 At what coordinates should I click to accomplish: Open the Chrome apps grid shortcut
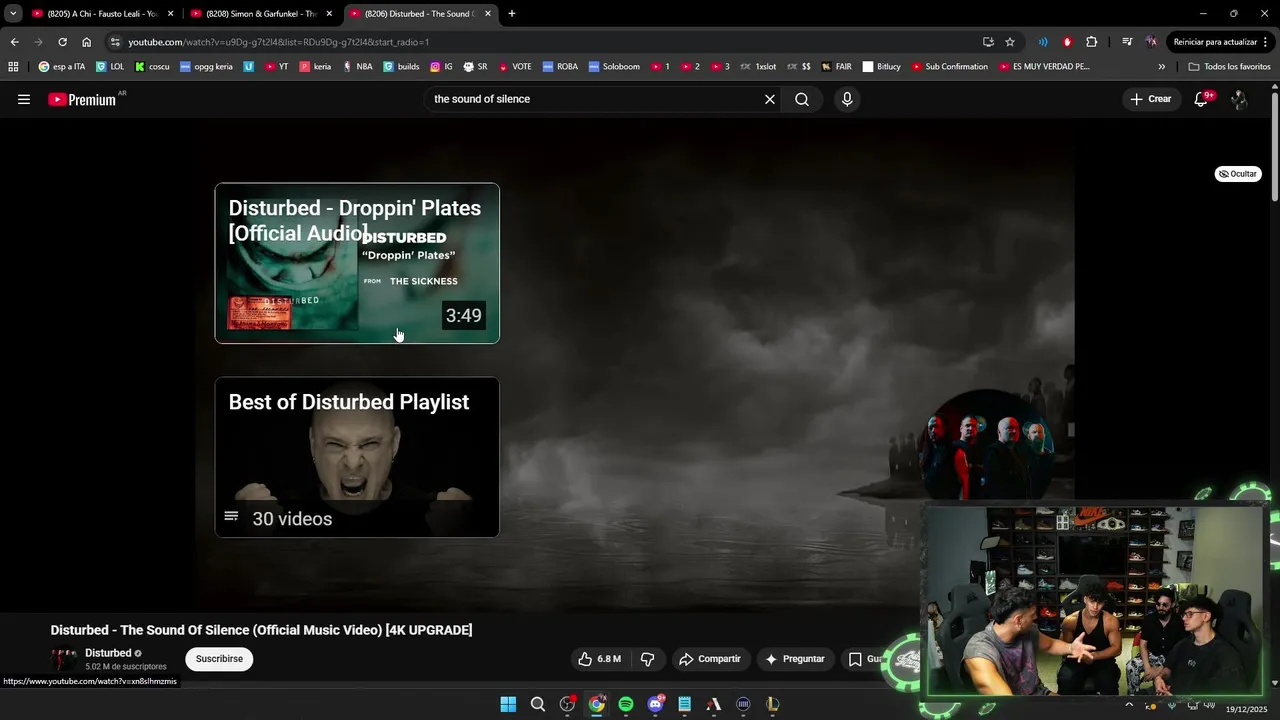pos(13,67)
